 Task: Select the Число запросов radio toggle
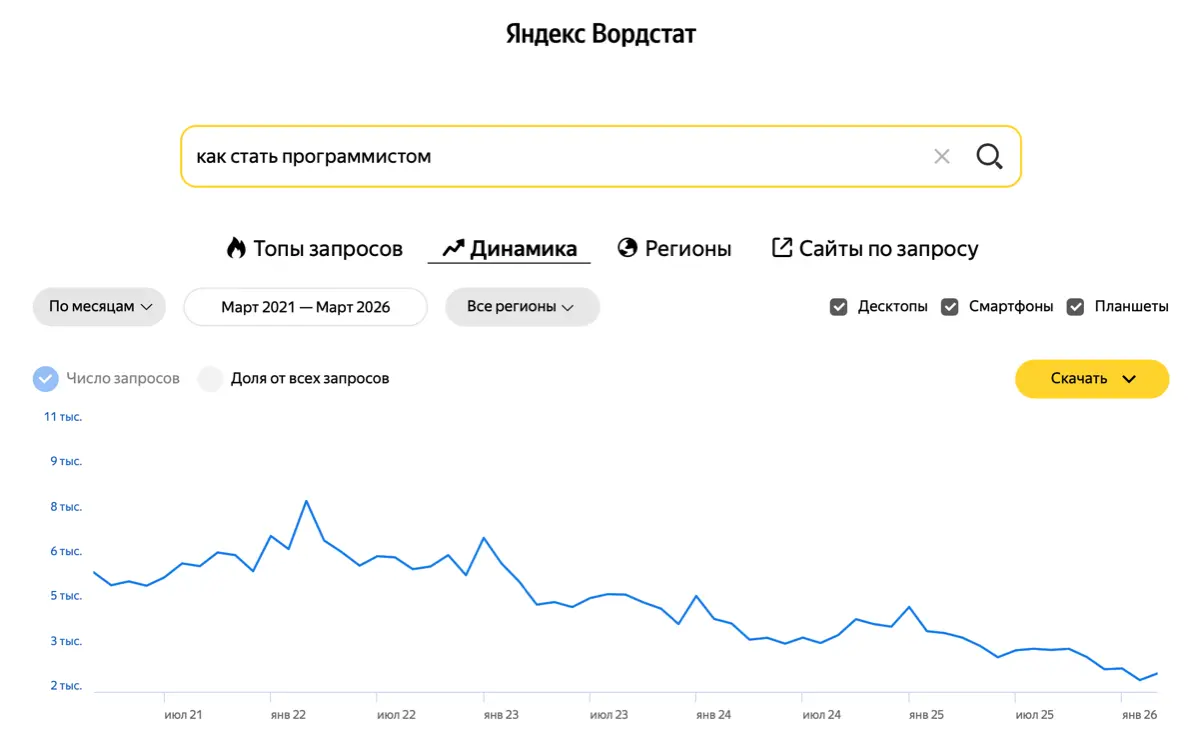(45, 378)
